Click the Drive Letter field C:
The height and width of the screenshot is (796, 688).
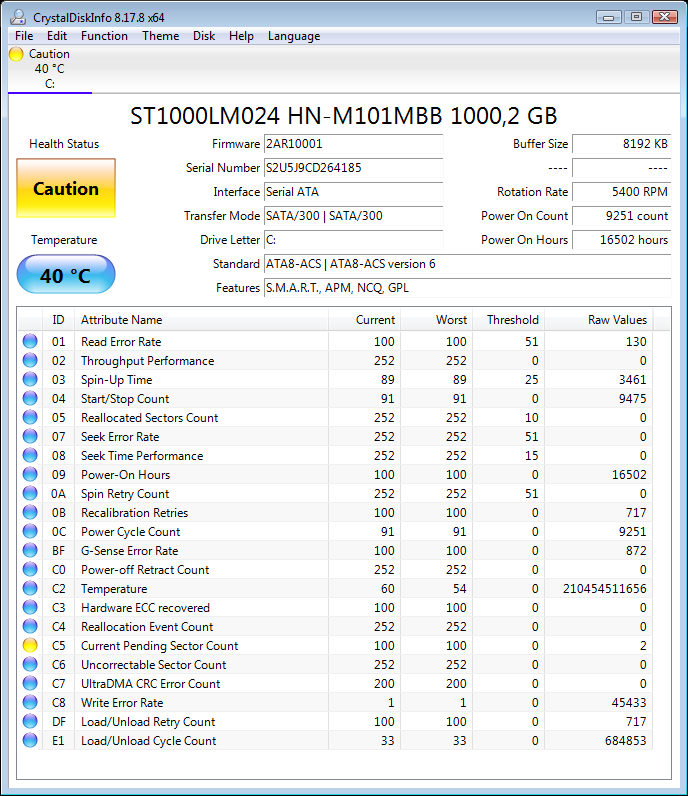point(353,240)
